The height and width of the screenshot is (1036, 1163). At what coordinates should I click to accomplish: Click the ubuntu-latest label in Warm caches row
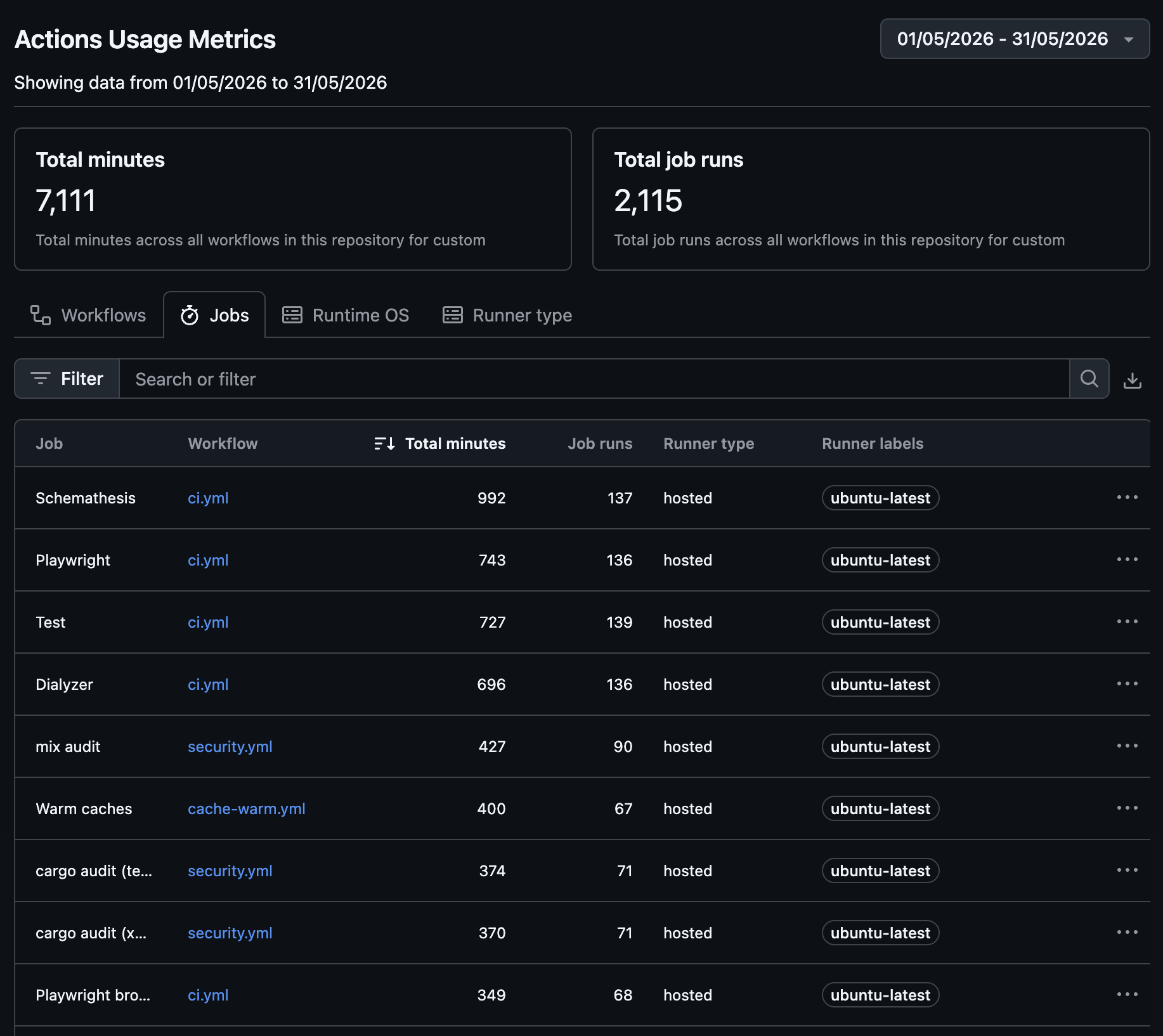pyautogui.click(x=880, y=808)
